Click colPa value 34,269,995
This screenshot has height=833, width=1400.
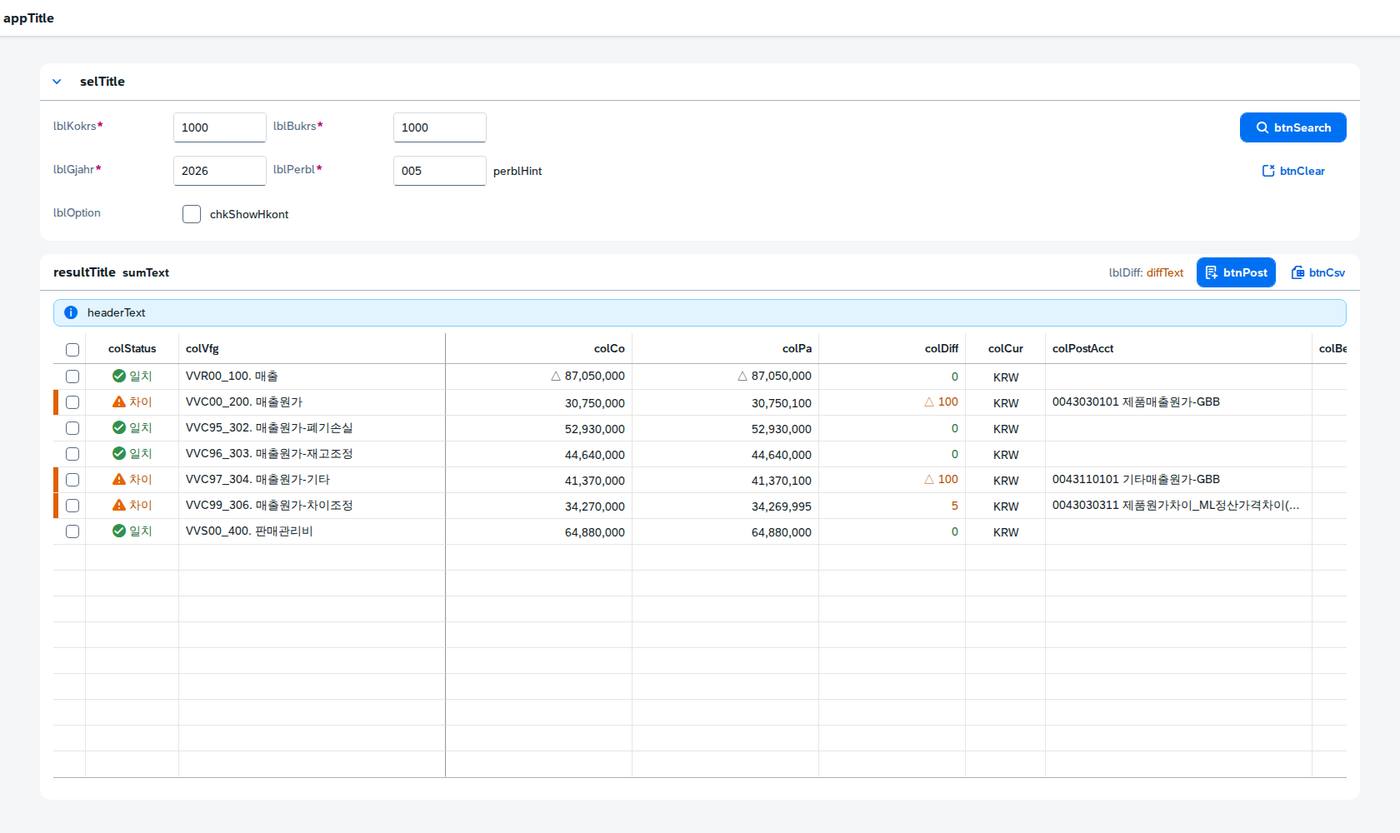781,507
